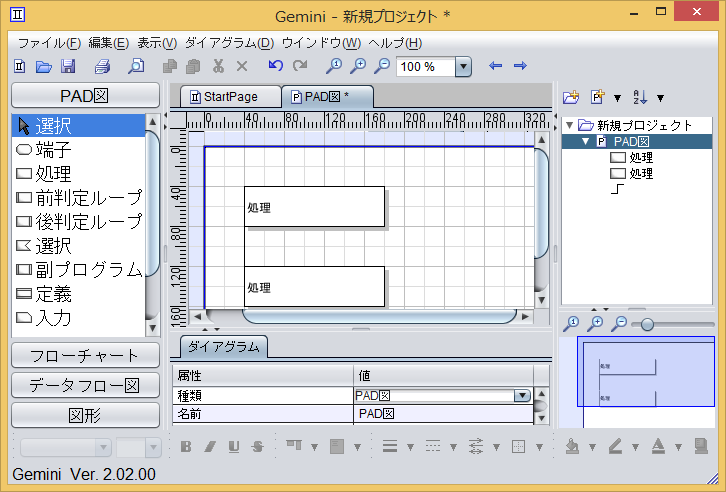Open the font size combo box

click(x=138, y=448)
